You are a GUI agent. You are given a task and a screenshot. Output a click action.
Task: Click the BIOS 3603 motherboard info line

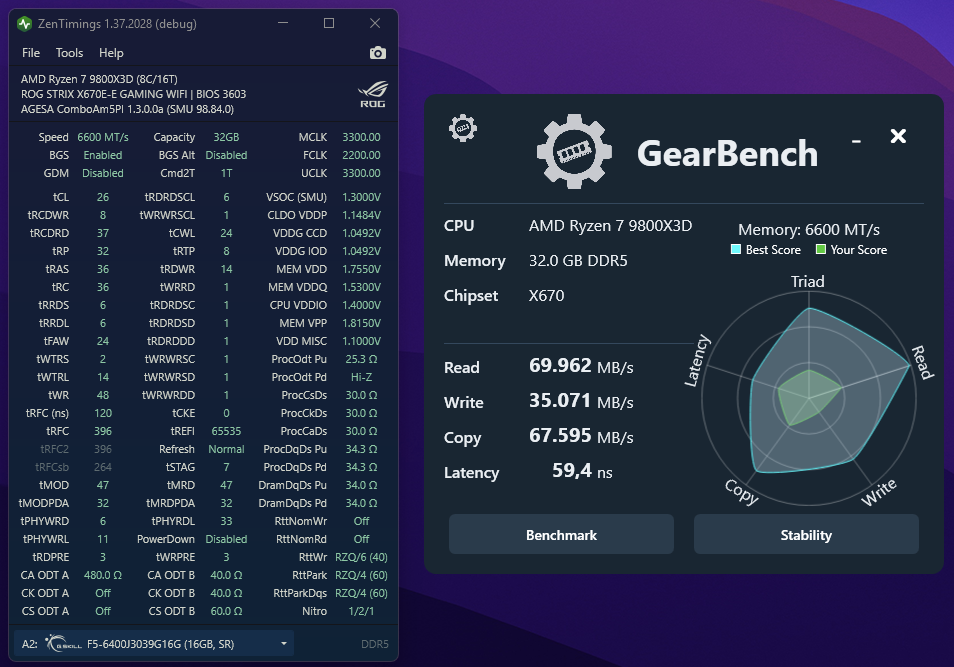[133, 94]
